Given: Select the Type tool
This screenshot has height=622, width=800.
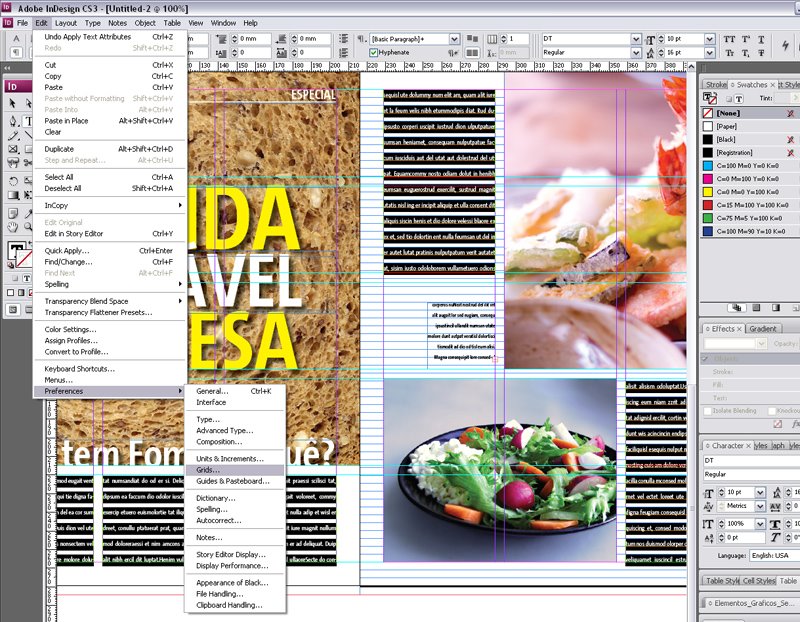Looking at the screenshot, I should click(28, 120).
